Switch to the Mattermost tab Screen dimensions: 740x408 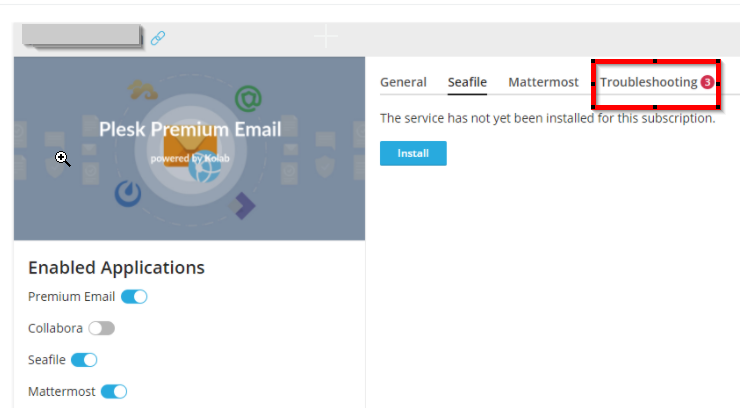tap(543, 82)
